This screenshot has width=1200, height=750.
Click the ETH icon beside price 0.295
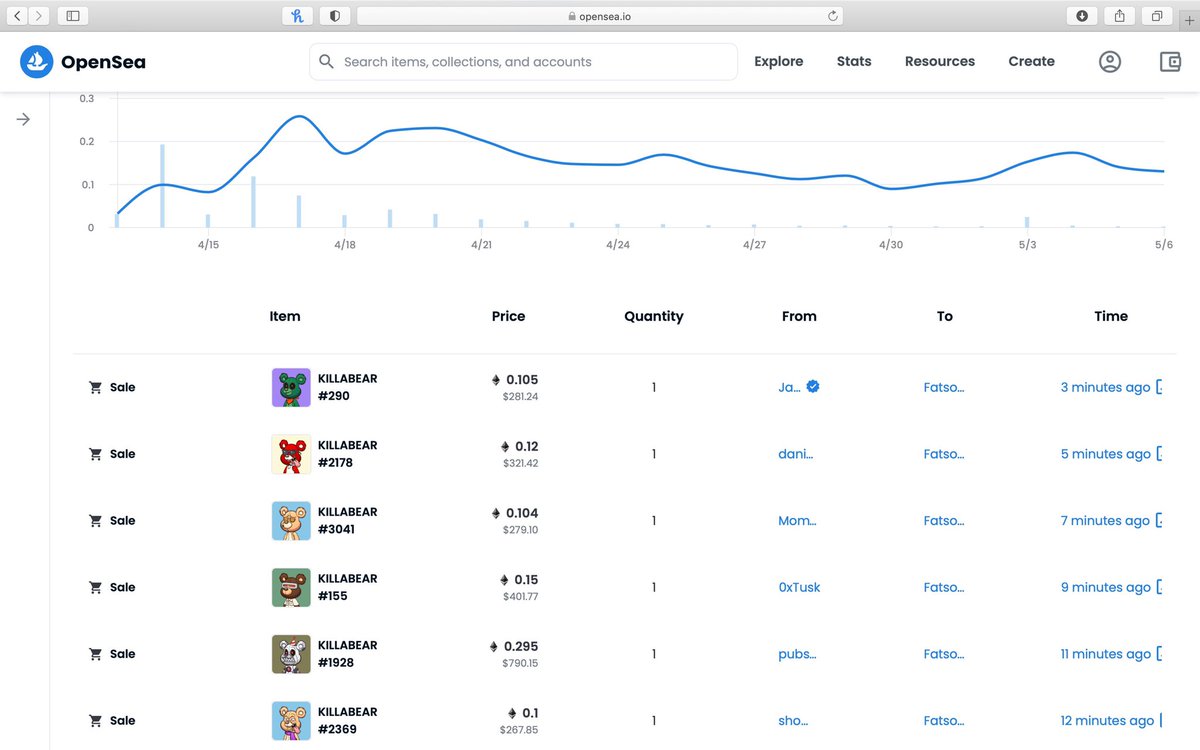[x=494, y=646]
